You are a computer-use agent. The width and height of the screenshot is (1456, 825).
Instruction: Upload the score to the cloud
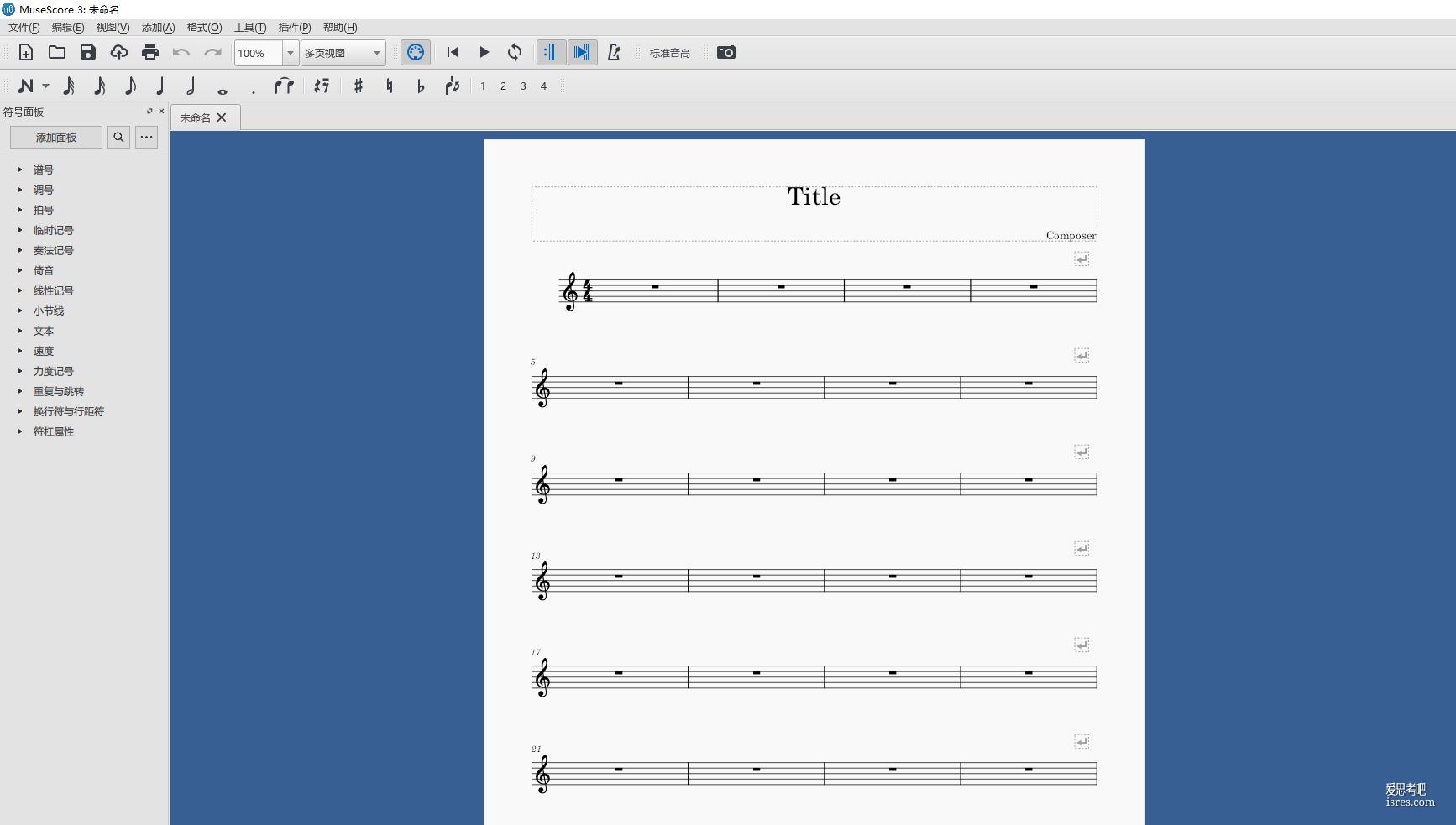[119, 53]
